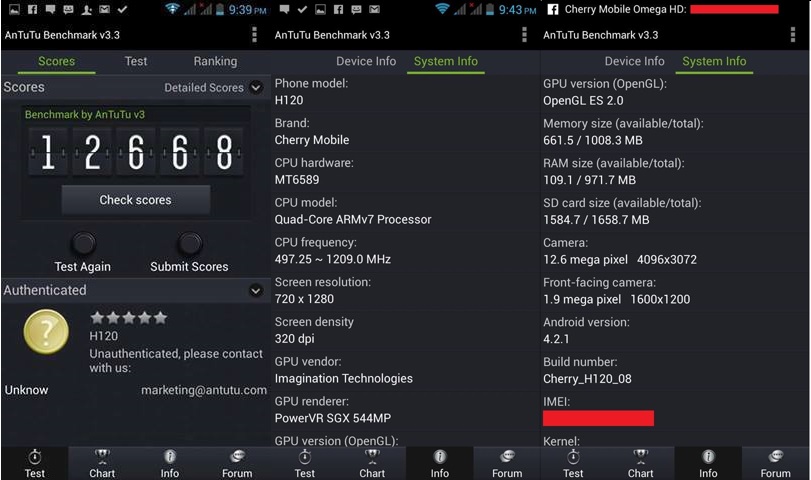This screenshot has width=811, height=480.
Task: Tap Quad-Core ARMv7 Processor text
Action: click(353, 220)
